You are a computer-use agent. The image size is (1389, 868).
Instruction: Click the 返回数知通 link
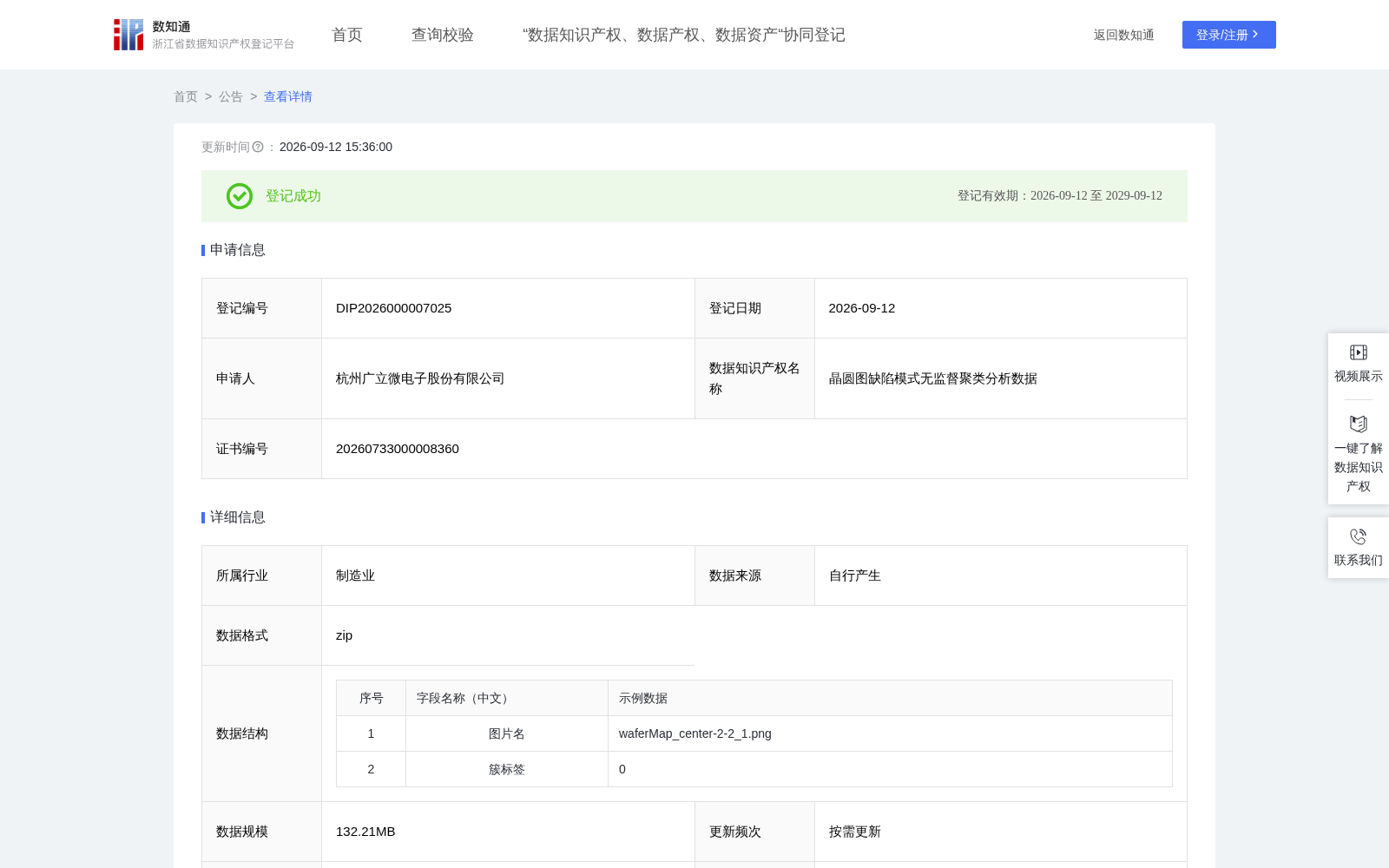coord(1124,35)
